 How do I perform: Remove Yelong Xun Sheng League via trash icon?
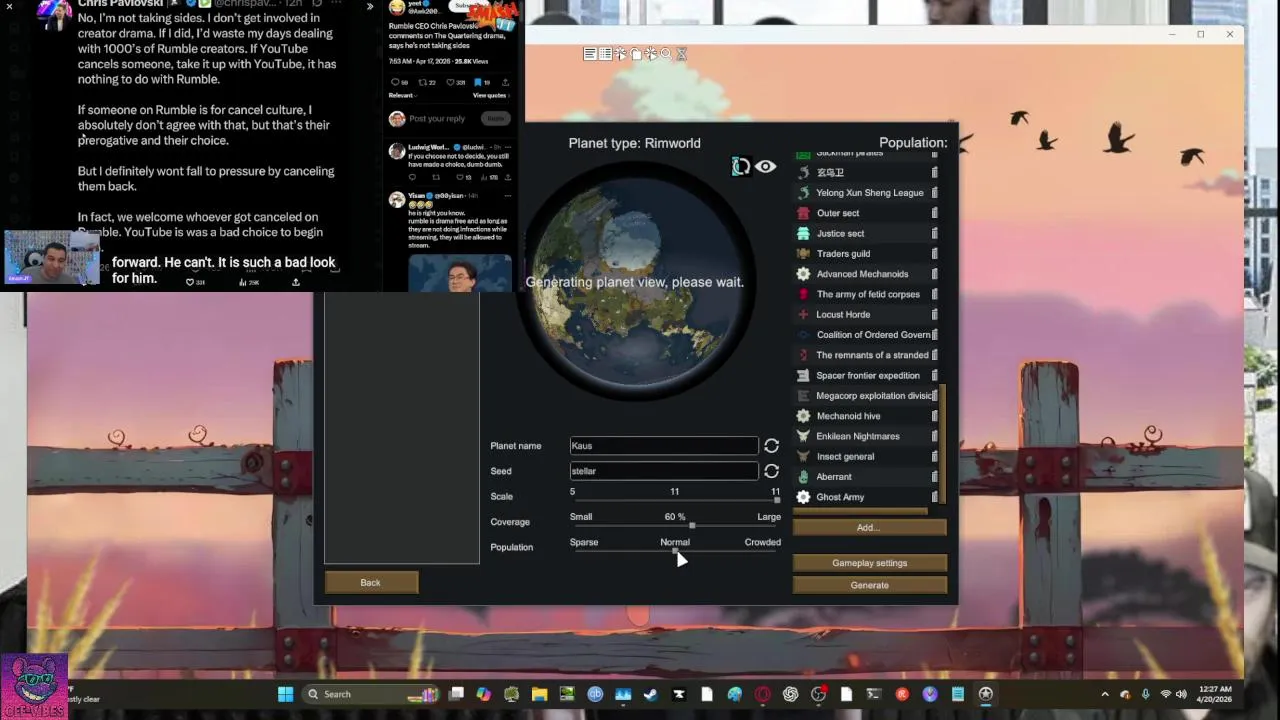tap(935, 193)
